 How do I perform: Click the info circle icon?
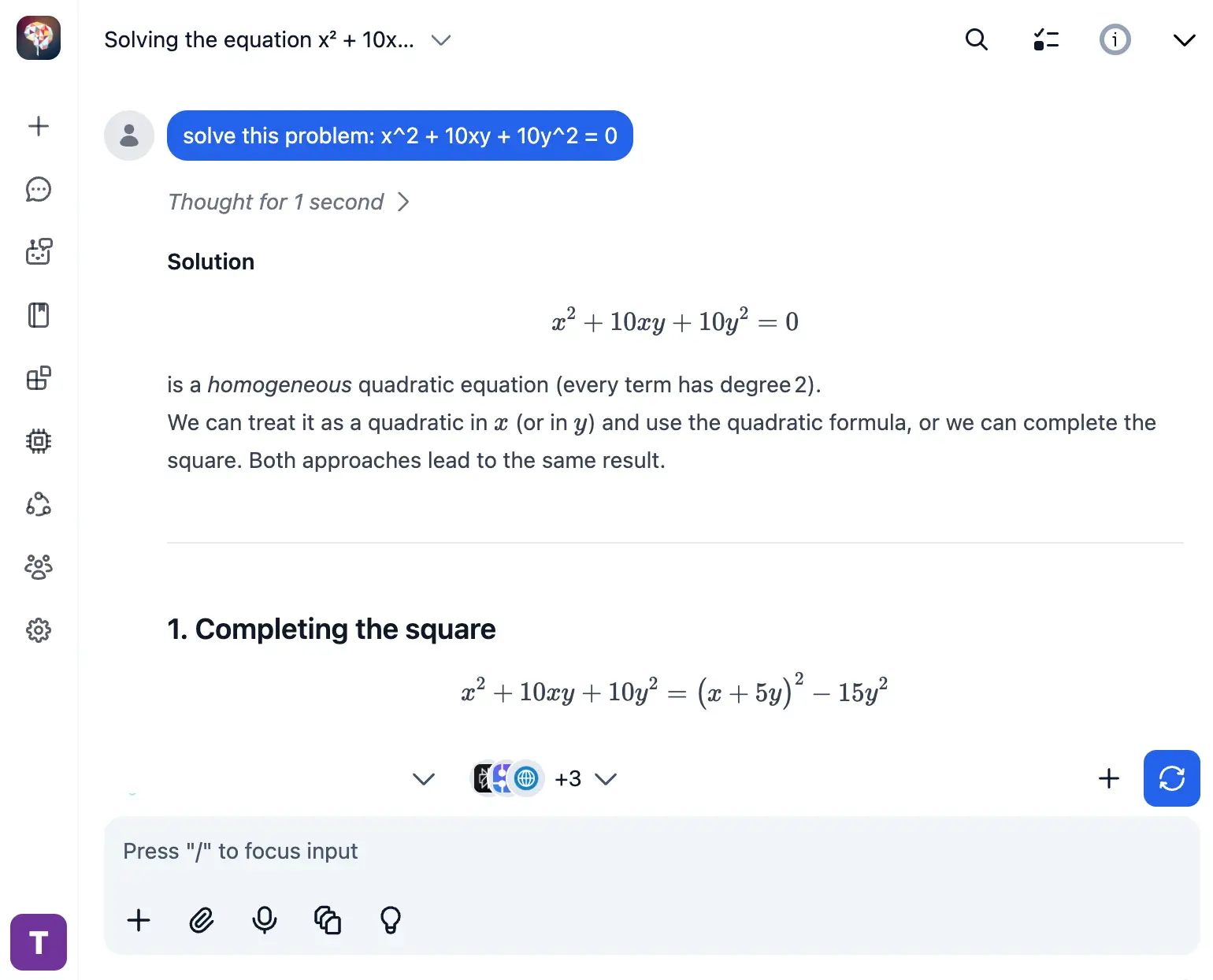1115,39
